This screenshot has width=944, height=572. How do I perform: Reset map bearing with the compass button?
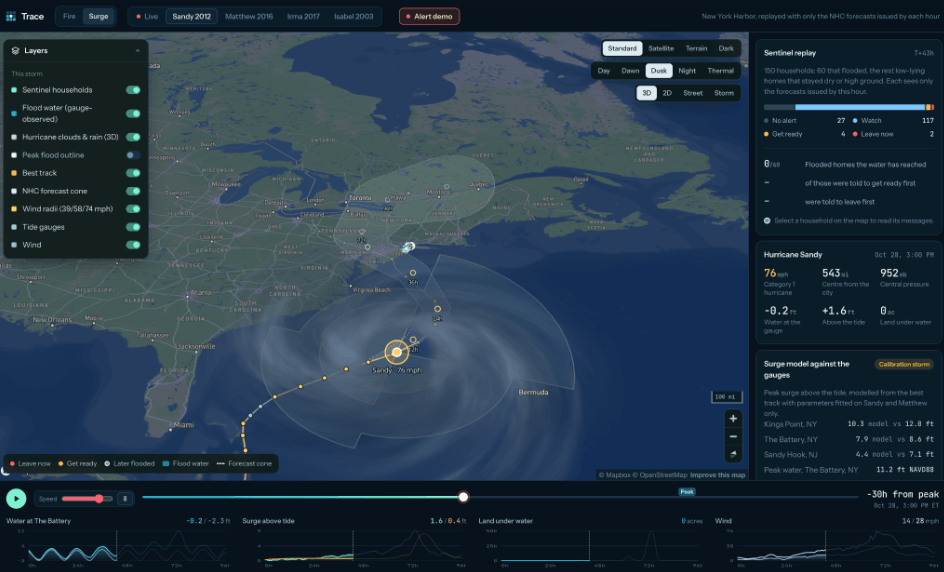[733, 455]
